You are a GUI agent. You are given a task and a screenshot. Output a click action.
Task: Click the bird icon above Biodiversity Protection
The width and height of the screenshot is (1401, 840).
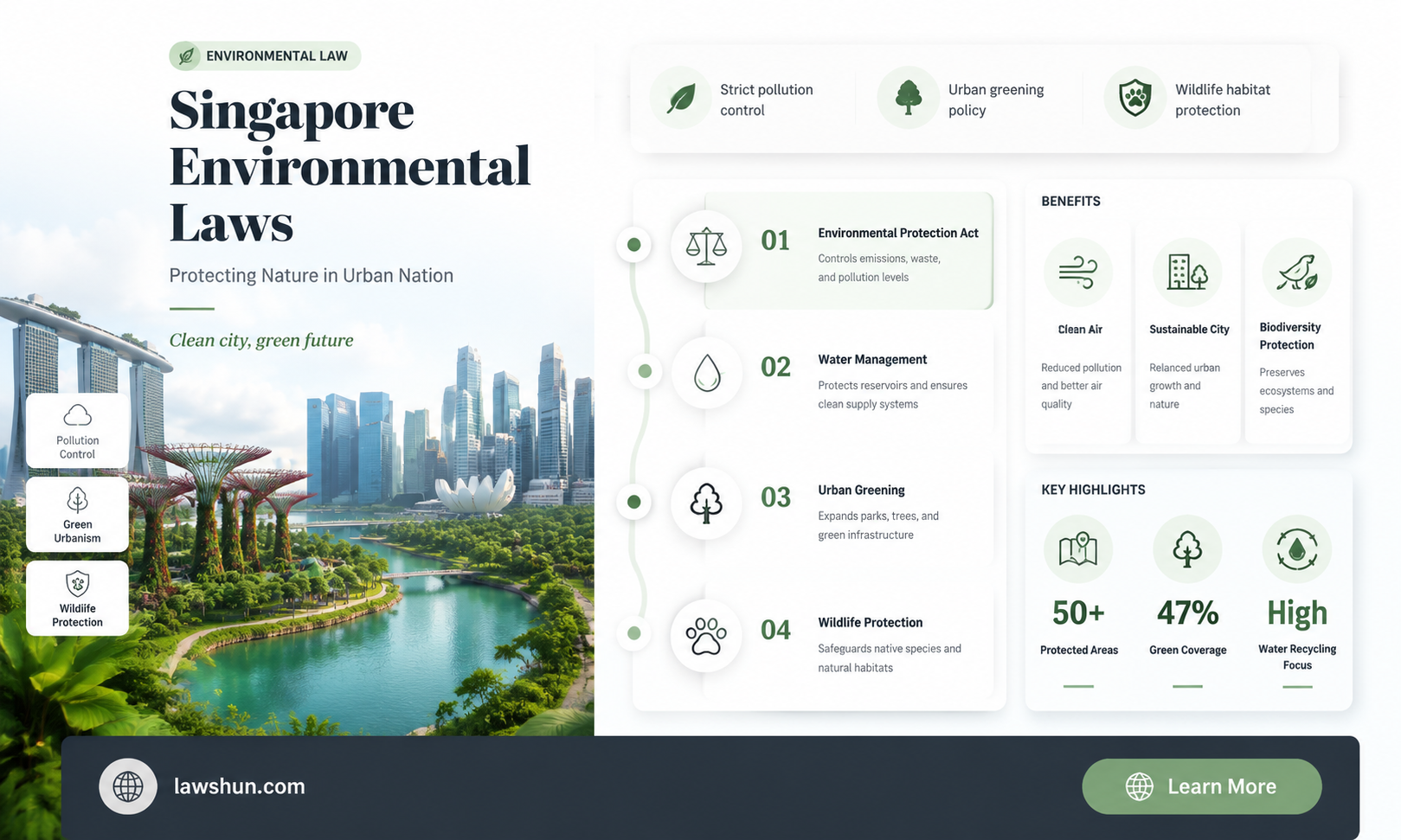(x=1297, y=272)
